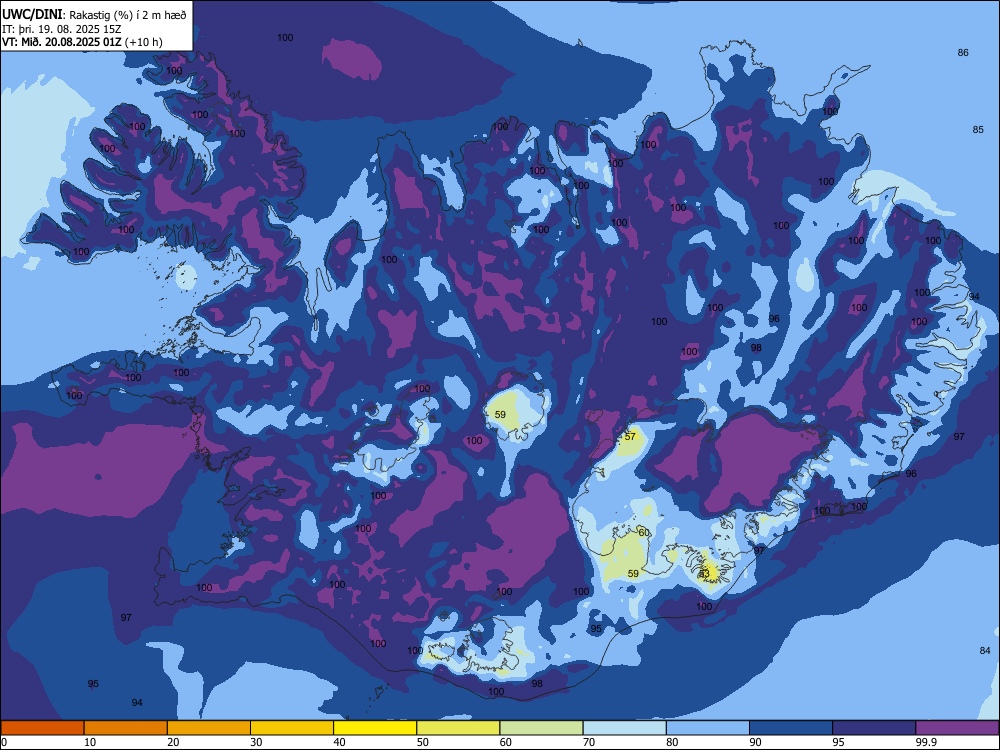Click the 60-70 light green legend swatch
Screen dimensions: 1000x750
[x=541, y=728]
